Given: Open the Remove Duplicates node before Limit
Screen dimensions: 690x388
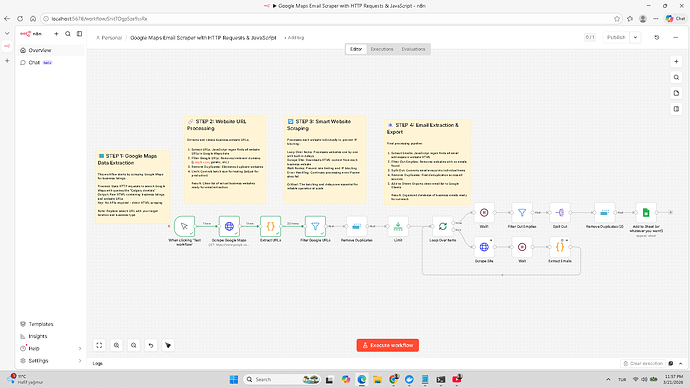Looking at the screenshot, I should [357, 226].
